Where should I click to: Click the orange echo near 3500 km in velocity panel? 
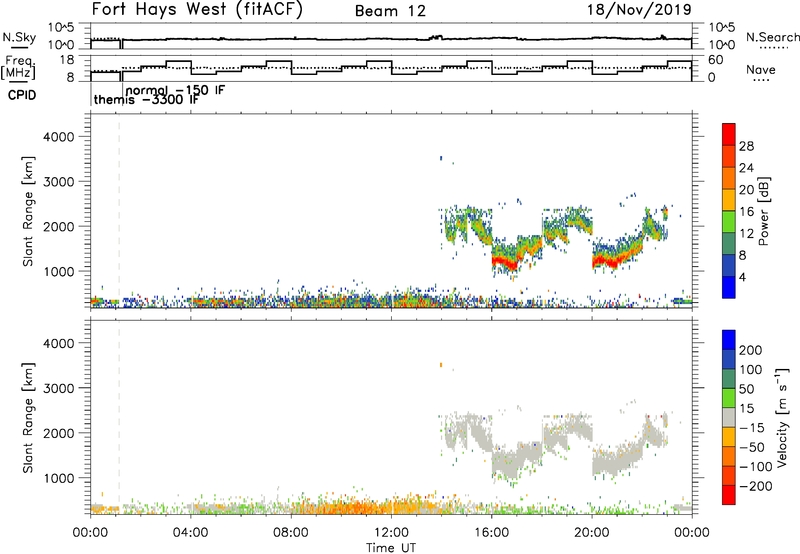click(441, 365)
